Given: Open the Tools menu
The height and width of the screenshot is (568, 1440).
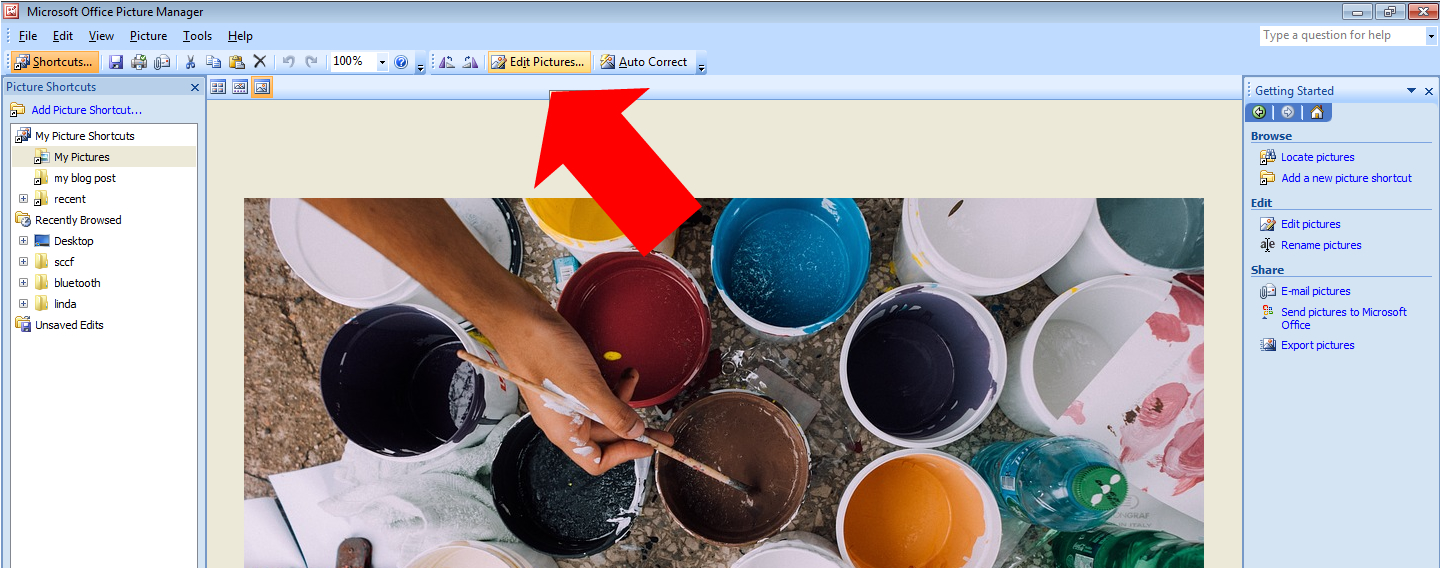Looking at the screenshot, I should [x=197, y=36].
